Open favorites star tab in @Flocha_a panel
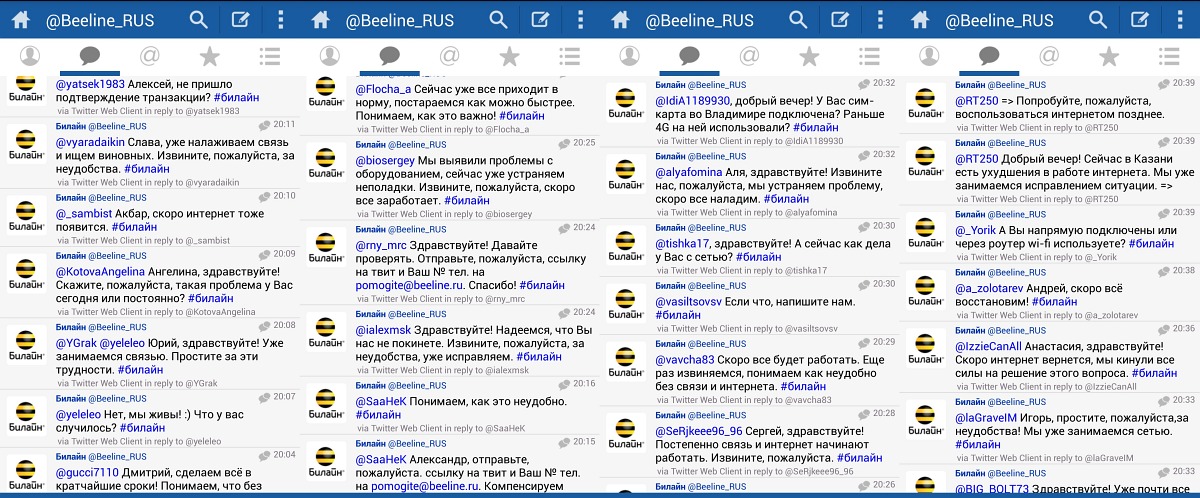The image size is (1200, 498). [x=509, y=56]
